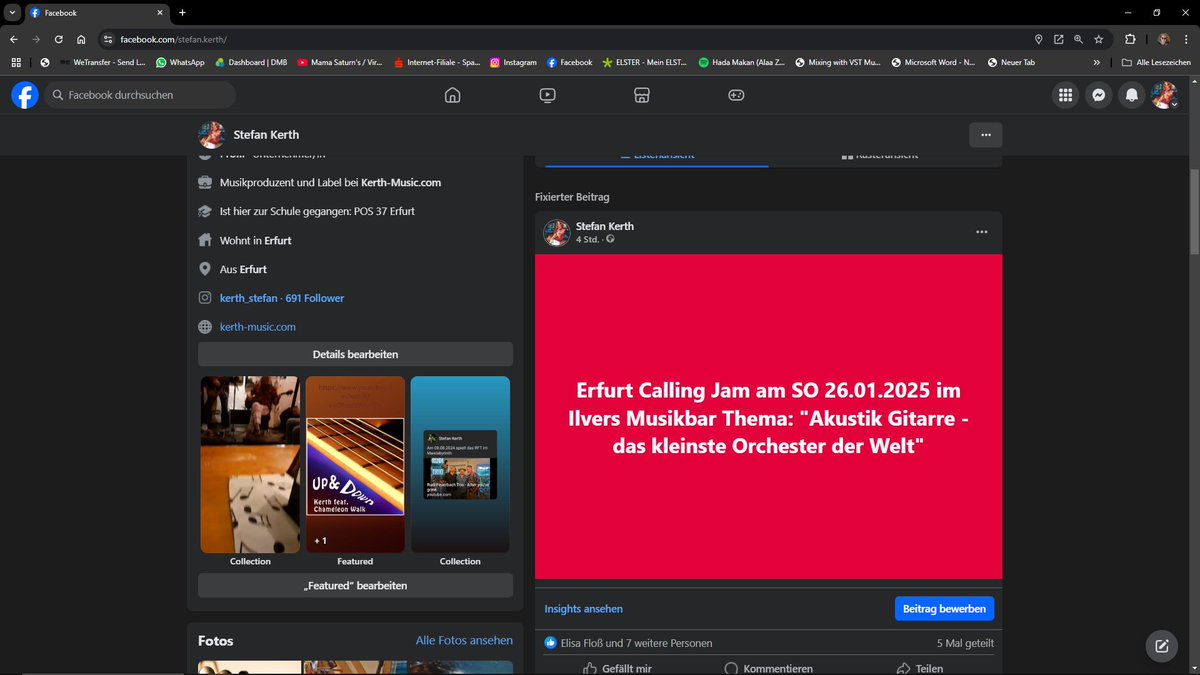Click Stefan Kerth post author name
Viewport: 1200px width, 675px height.
click(x=605, y=226)
